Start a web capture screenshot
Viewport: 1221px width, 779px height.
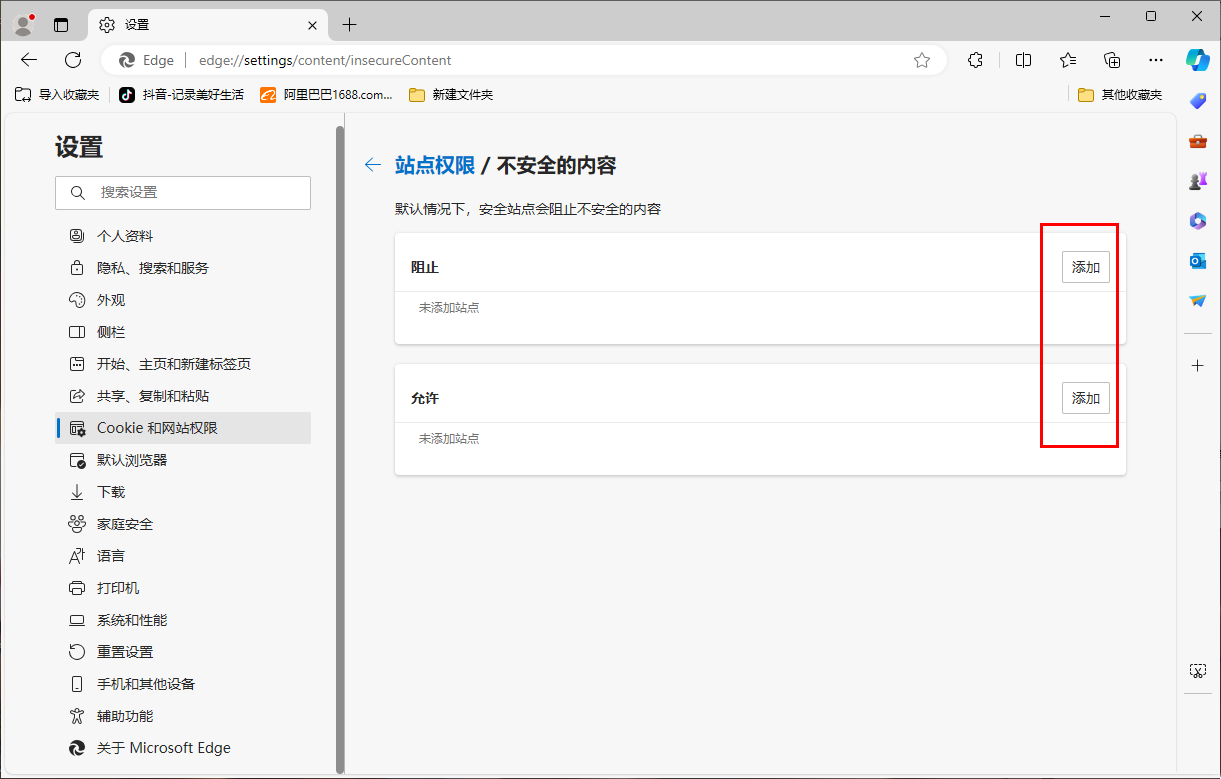(x=1197, y=670)
